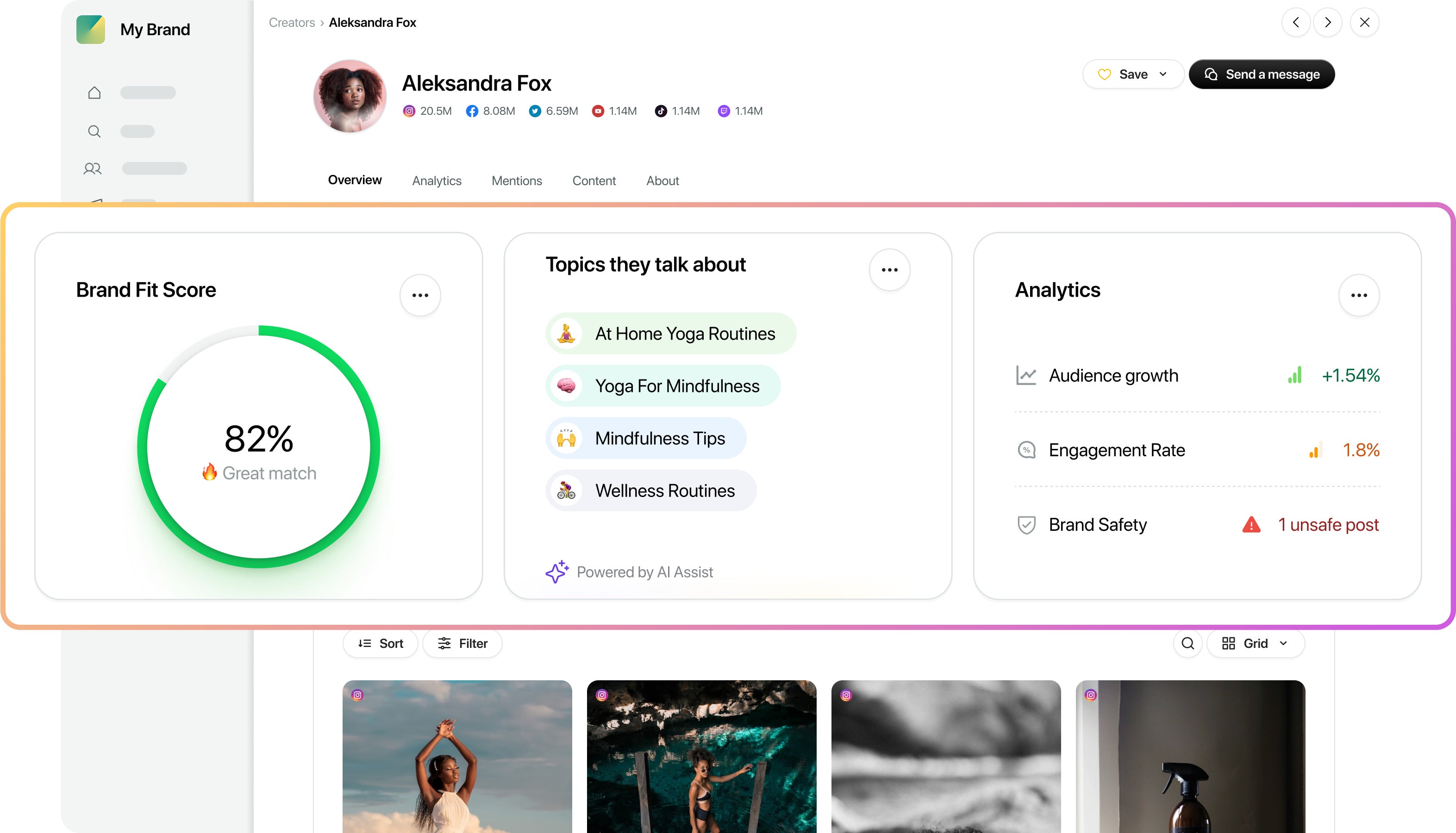Image resolution: width=1456 pixels, height=833 pixels.
Task: Go back via the Creators breadcrumb link
Action: (291, 22)
